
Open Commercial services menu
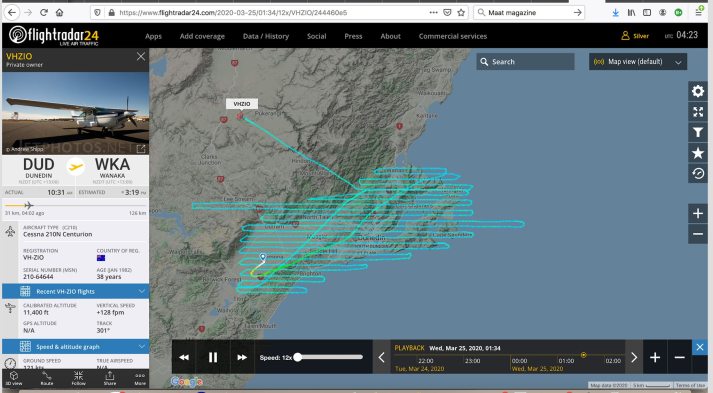[452, 36]
